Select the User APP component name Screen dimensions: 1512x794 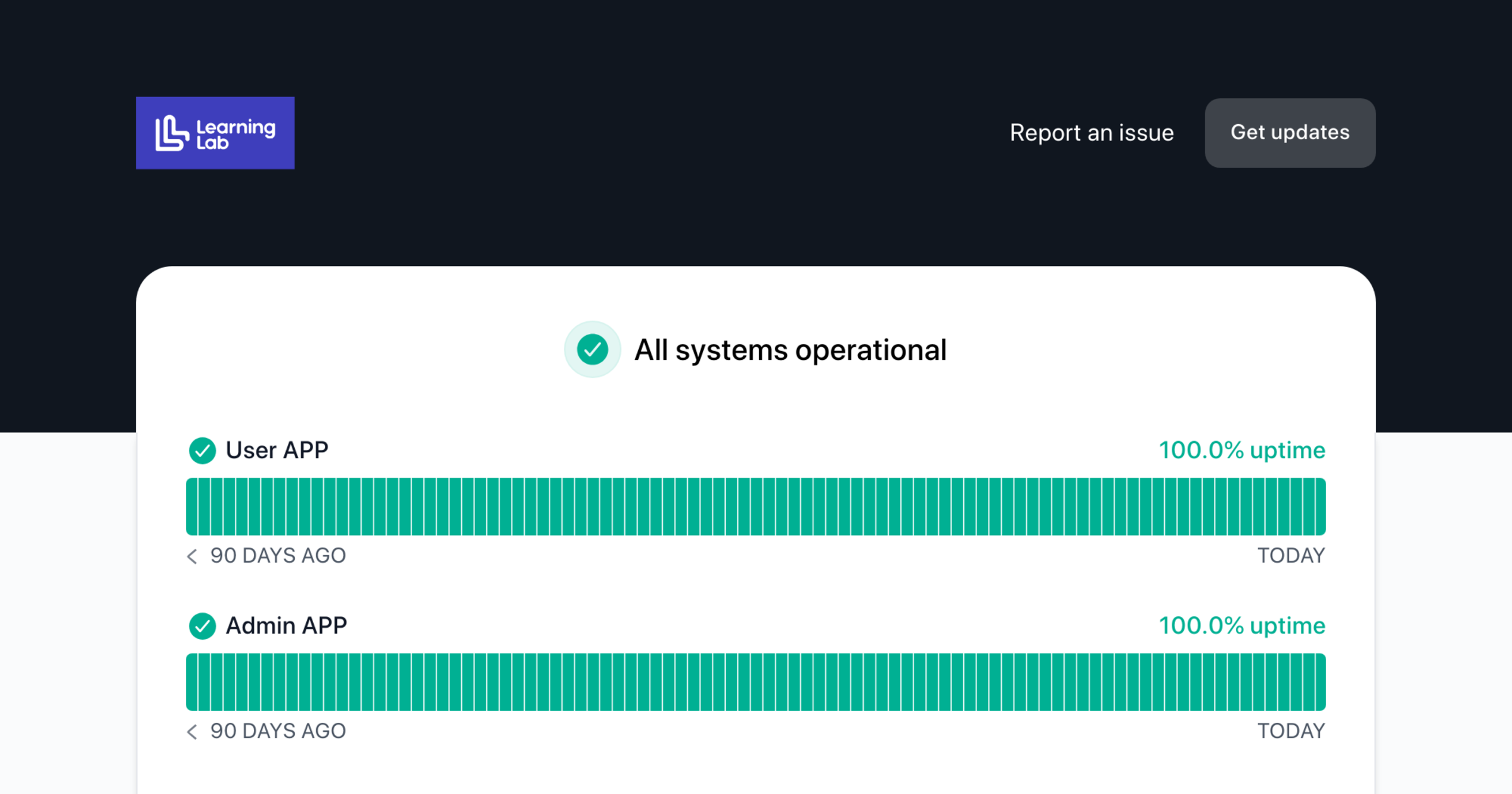tap(277, 451)
